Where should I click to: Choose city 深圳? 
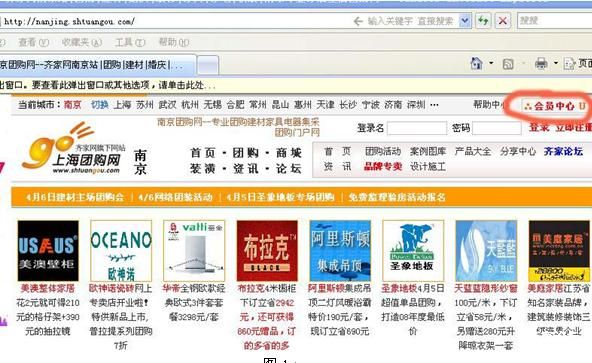pyautogui.click(x=416, y=105)
